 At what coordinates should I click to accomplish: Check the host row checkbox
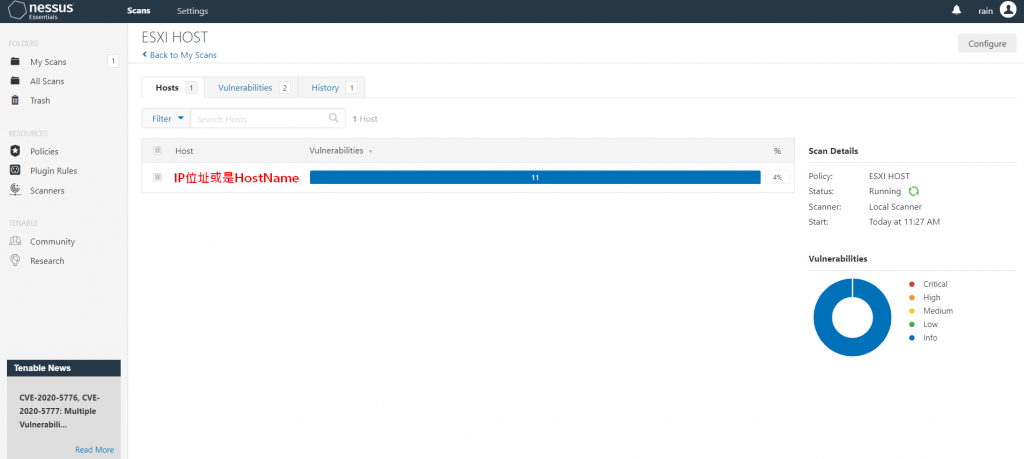(x=157, y=177)
